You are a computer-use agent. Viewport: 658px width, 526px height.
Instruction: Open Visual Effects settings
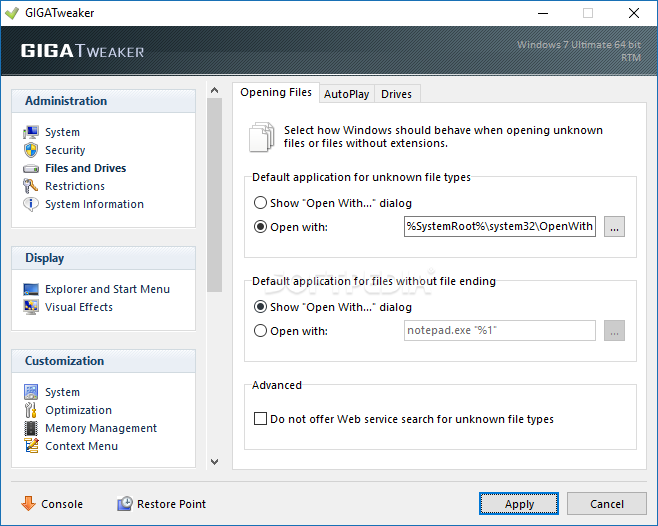coord(79,307)
